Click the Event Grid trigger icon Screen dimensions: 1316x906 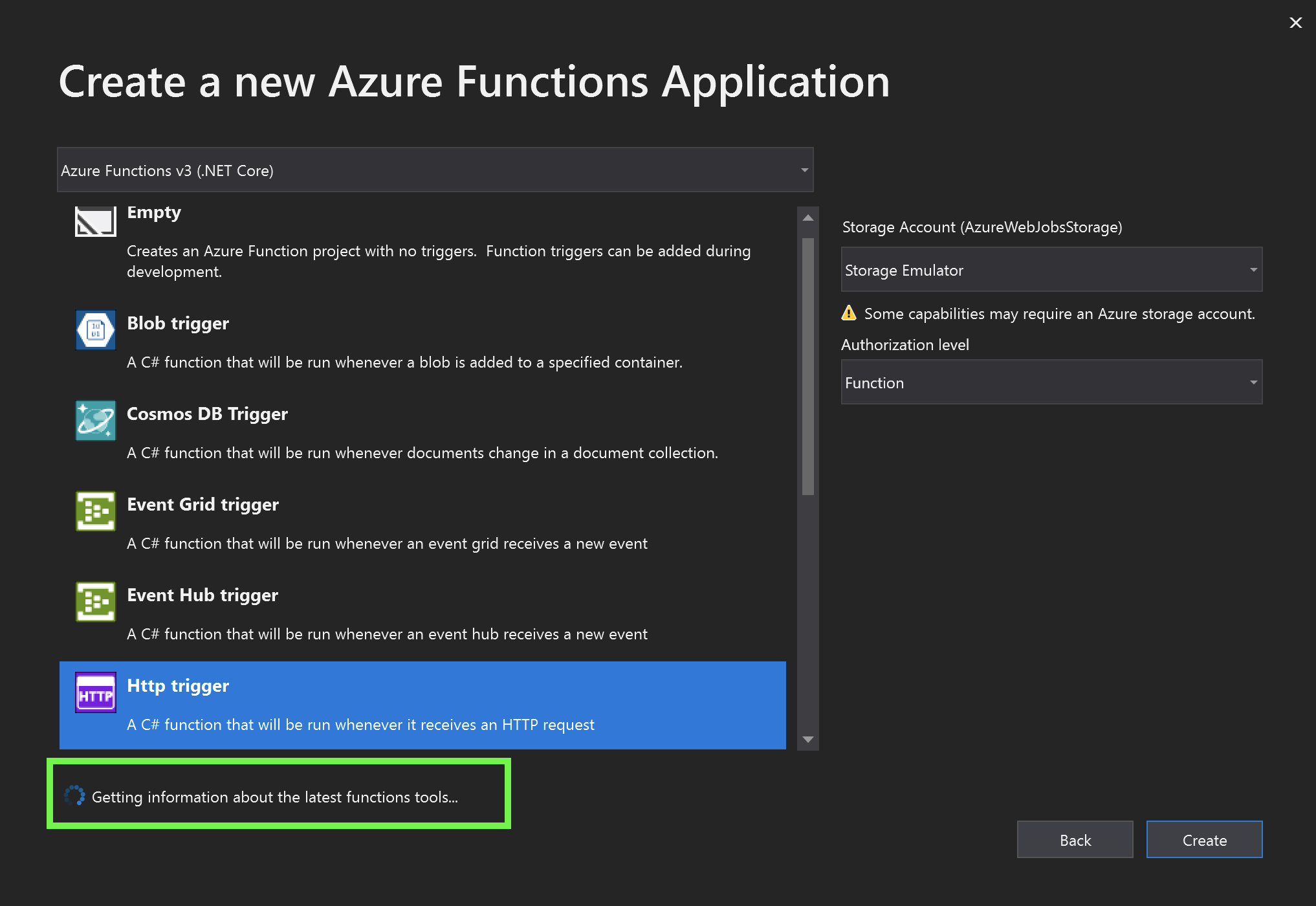95,511
